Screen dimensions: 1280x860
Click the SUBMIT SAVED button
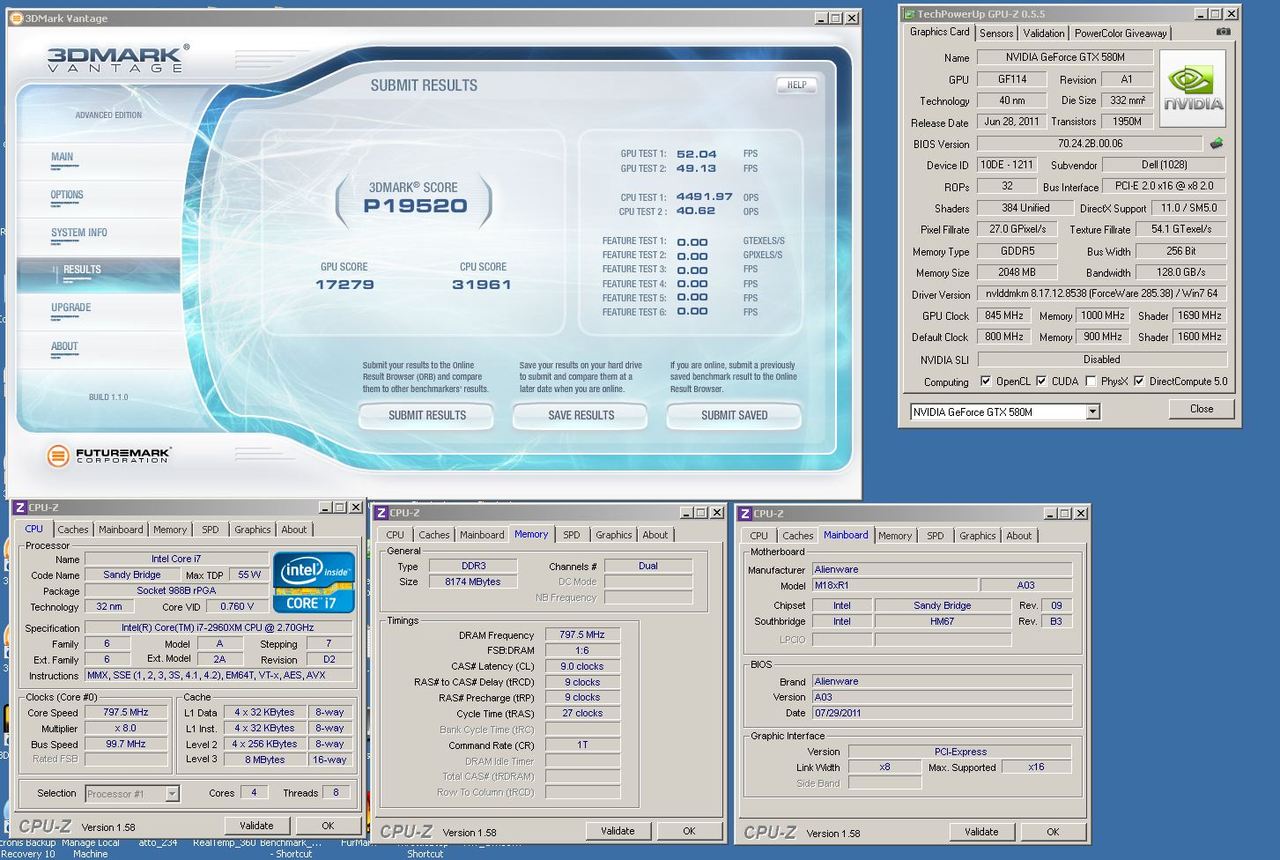734,415
